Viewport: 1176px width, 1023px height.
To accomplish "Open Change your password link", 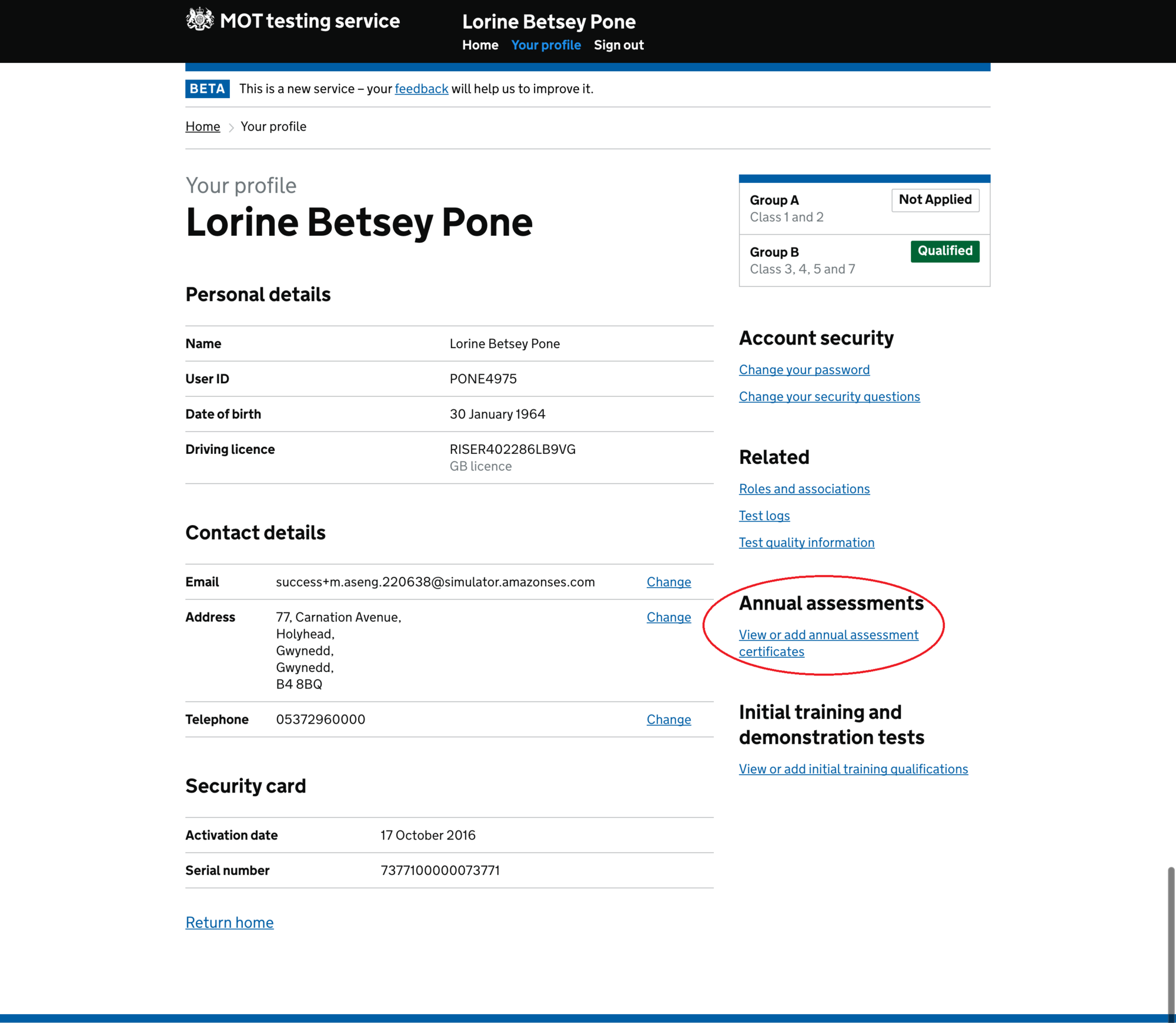I will [x=804, y=370].
